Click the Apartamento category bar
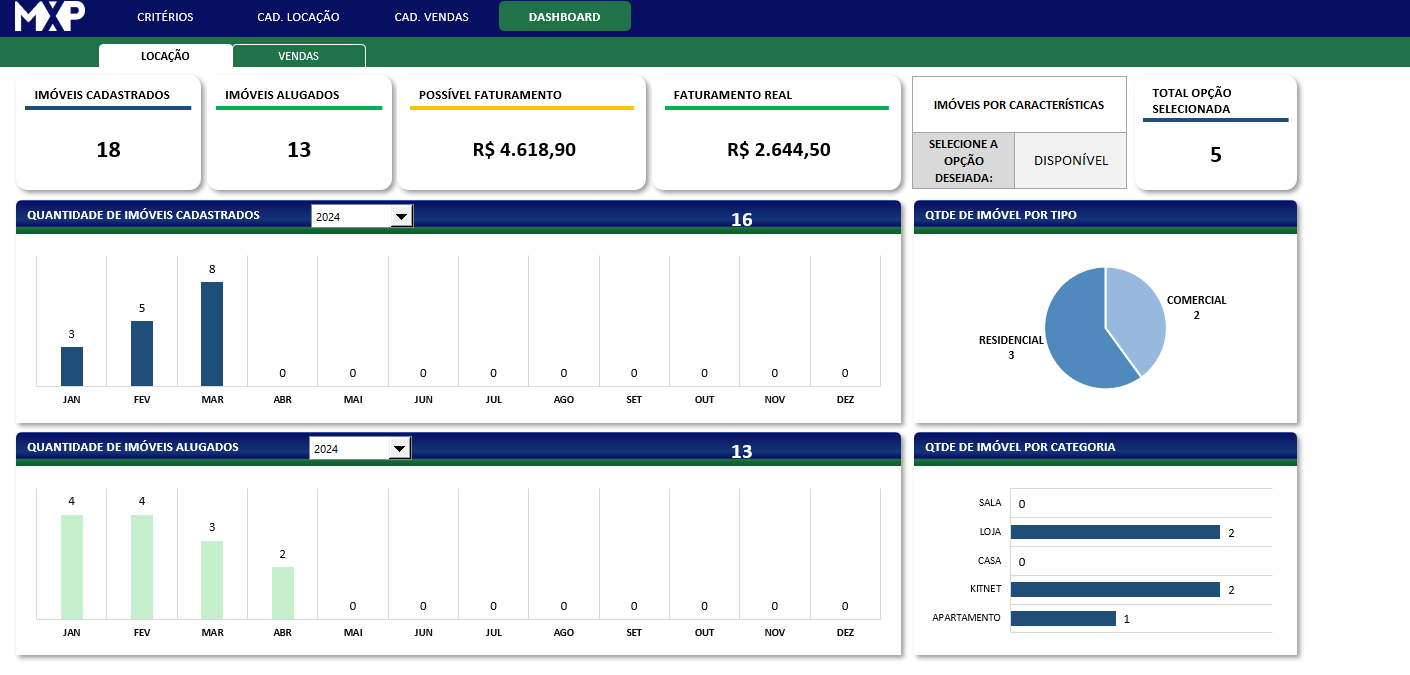 (x=1063, y=619)
